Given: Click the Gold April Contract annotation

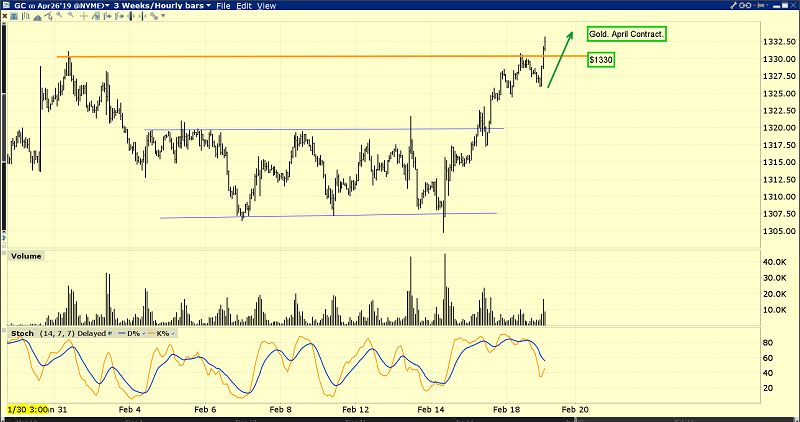Looking at the screenshot, I should tap(626, 34).
